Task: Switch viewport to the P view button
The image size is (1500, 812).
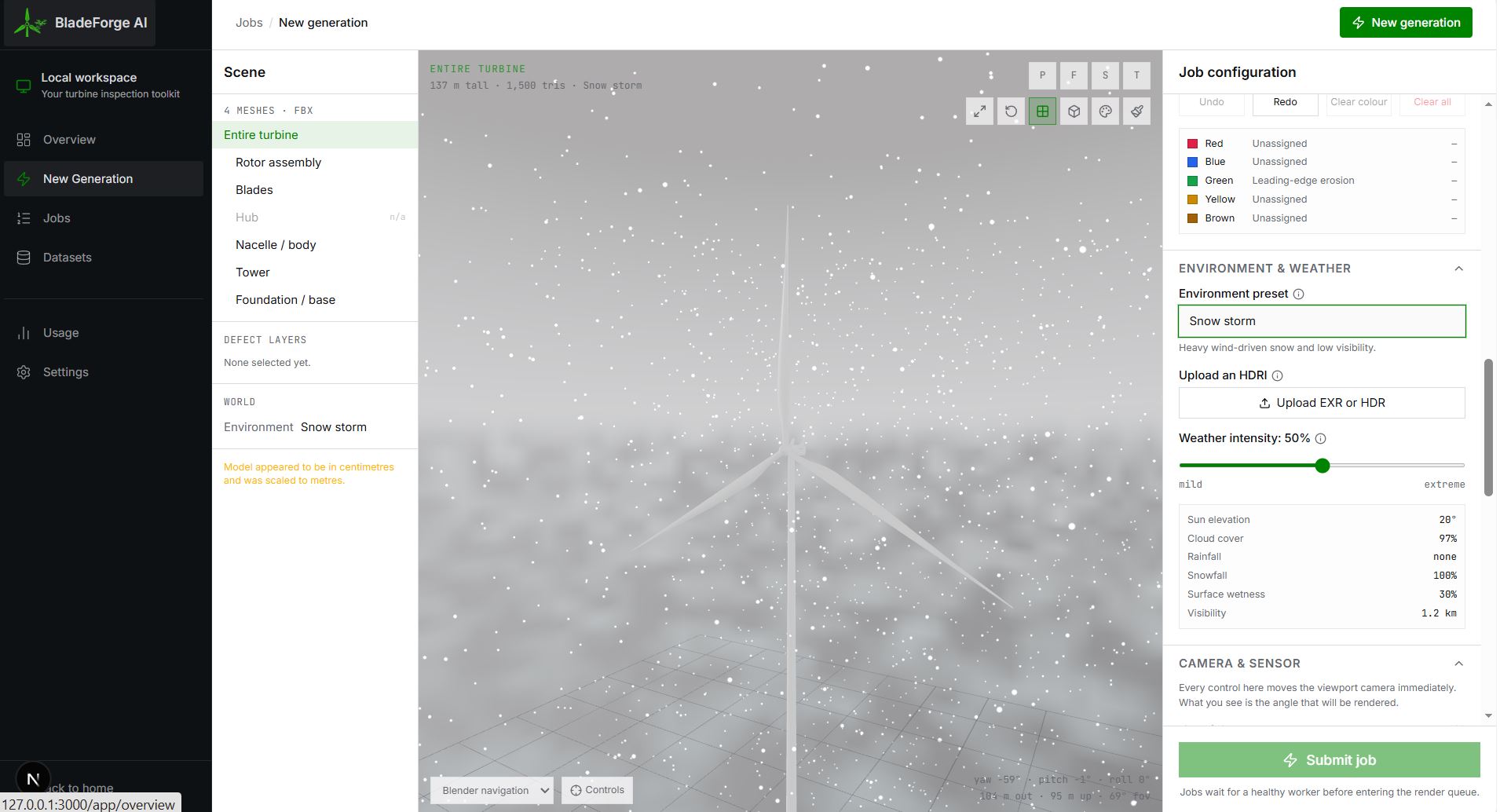Action: coord(1042,75)
